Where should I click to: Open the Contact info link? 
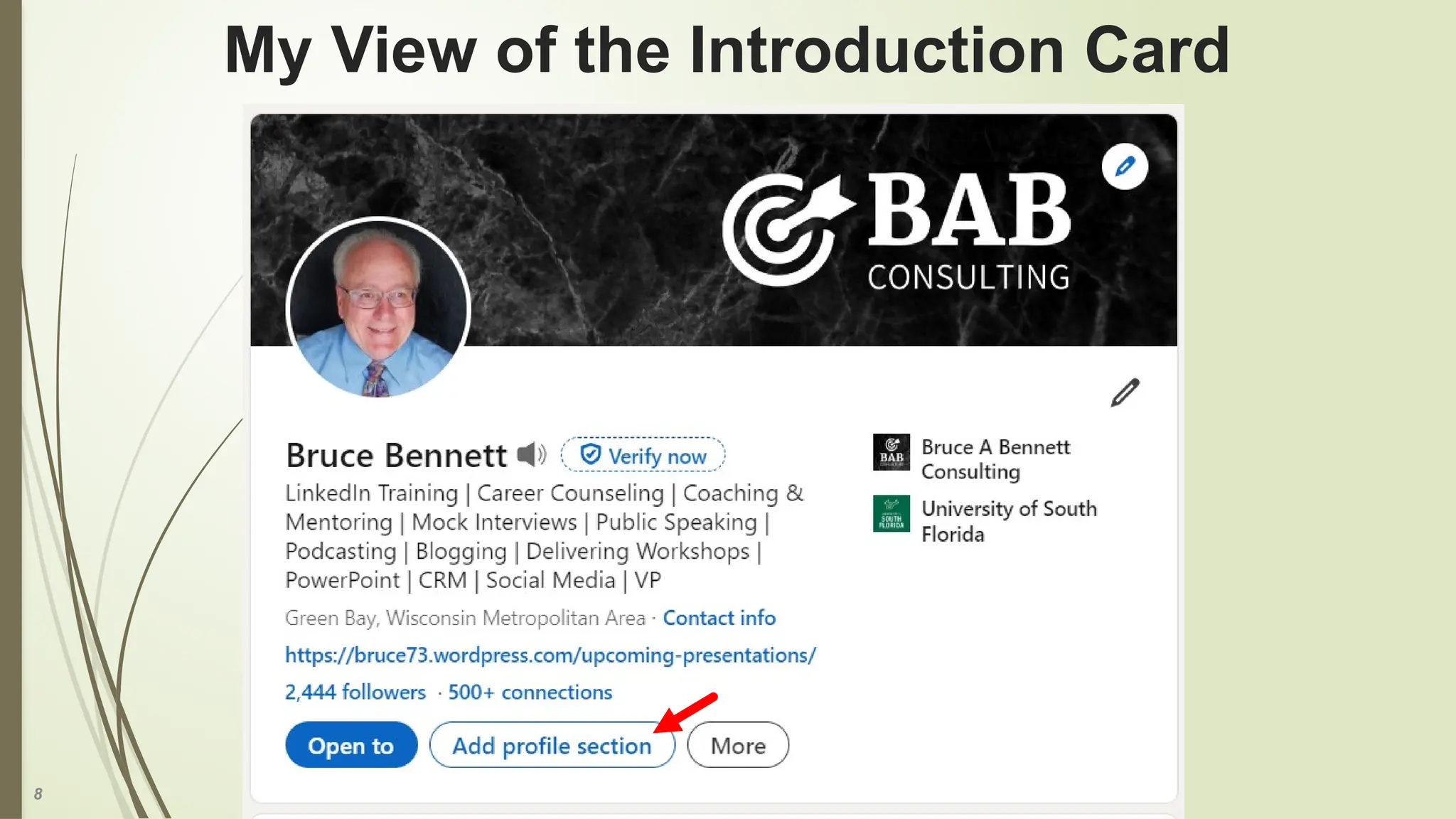click(x=719, y=618)
